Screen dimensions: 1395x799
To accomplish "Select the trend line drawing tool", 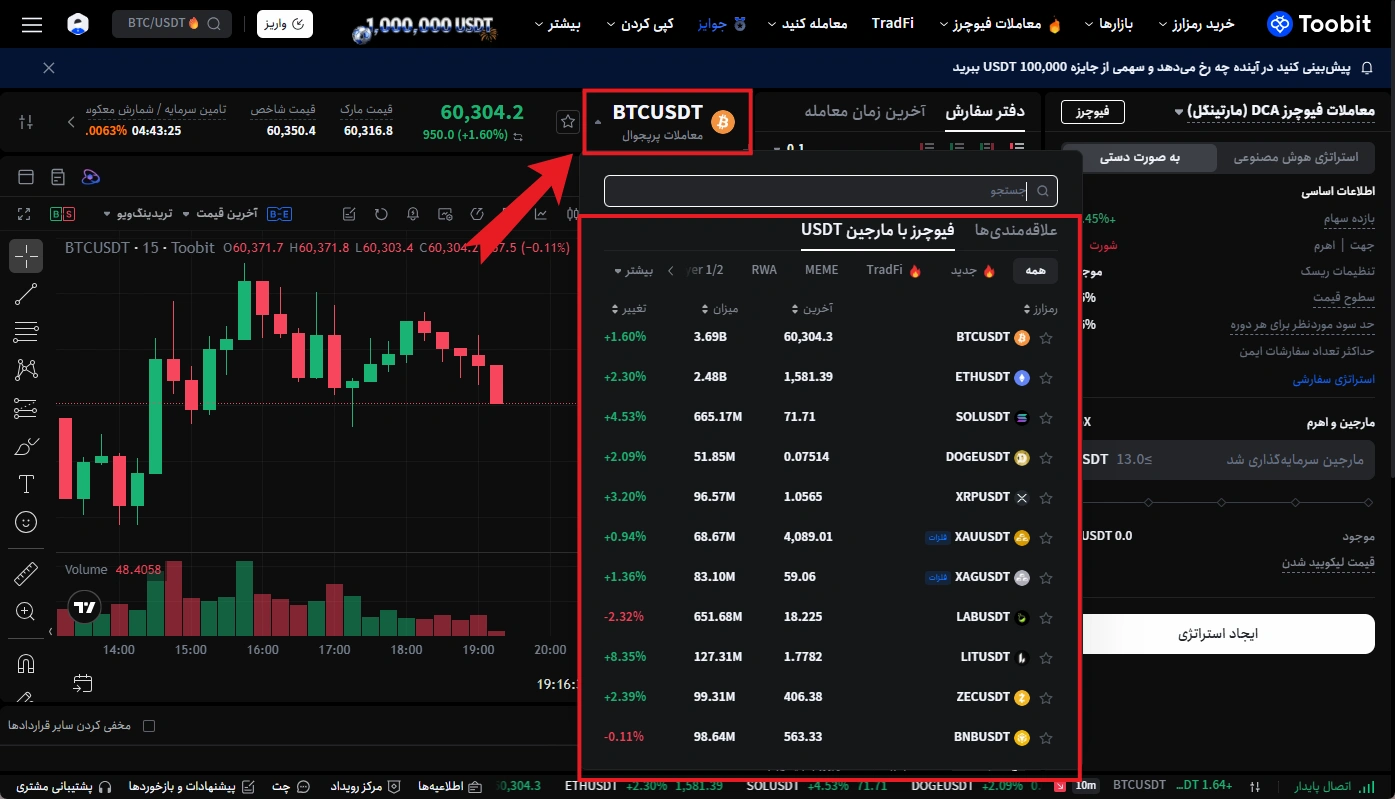I will click(26, 294).
